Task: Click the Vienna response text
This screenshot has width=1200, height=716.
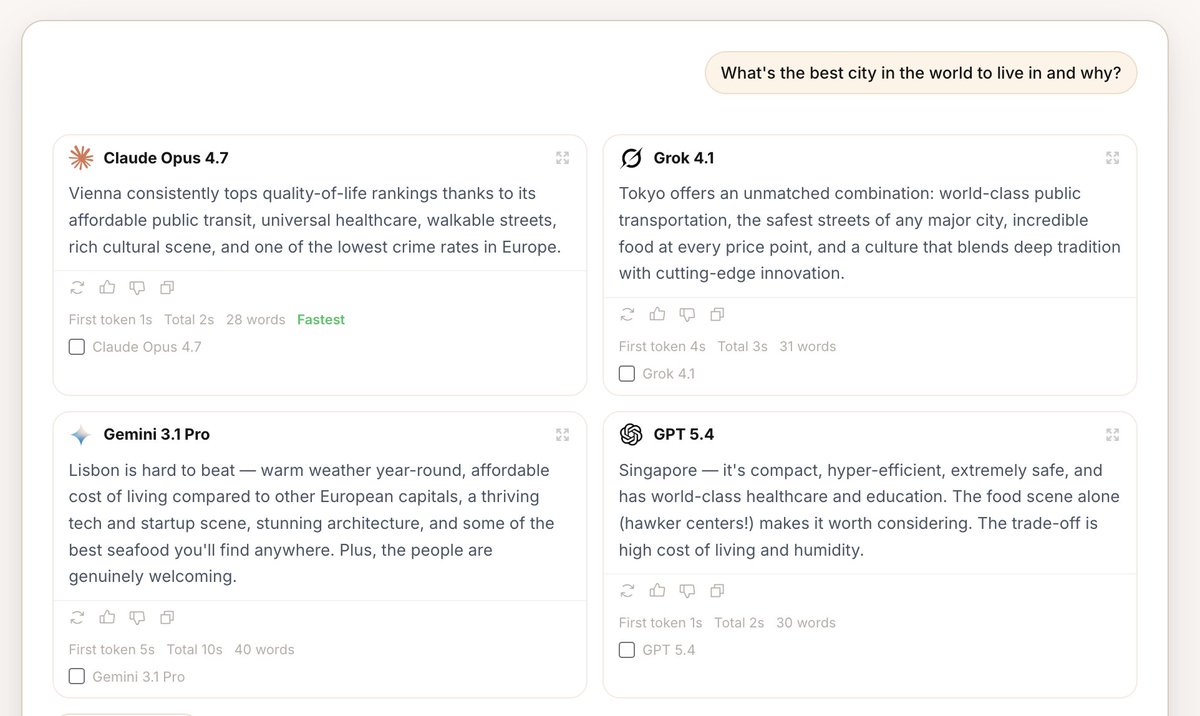Action: pyautogui.click(x=315, y=220)
